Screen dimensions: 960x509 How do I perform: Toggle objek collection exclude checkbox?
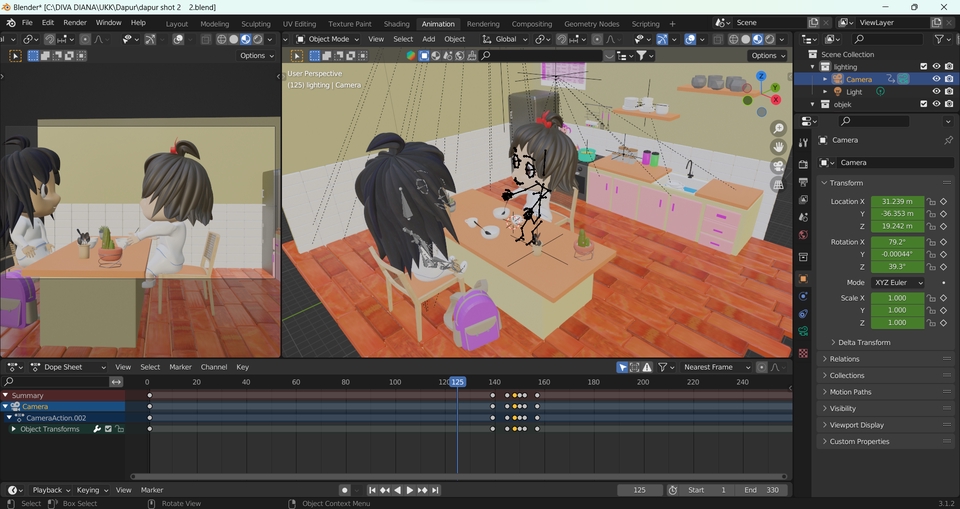924,104
